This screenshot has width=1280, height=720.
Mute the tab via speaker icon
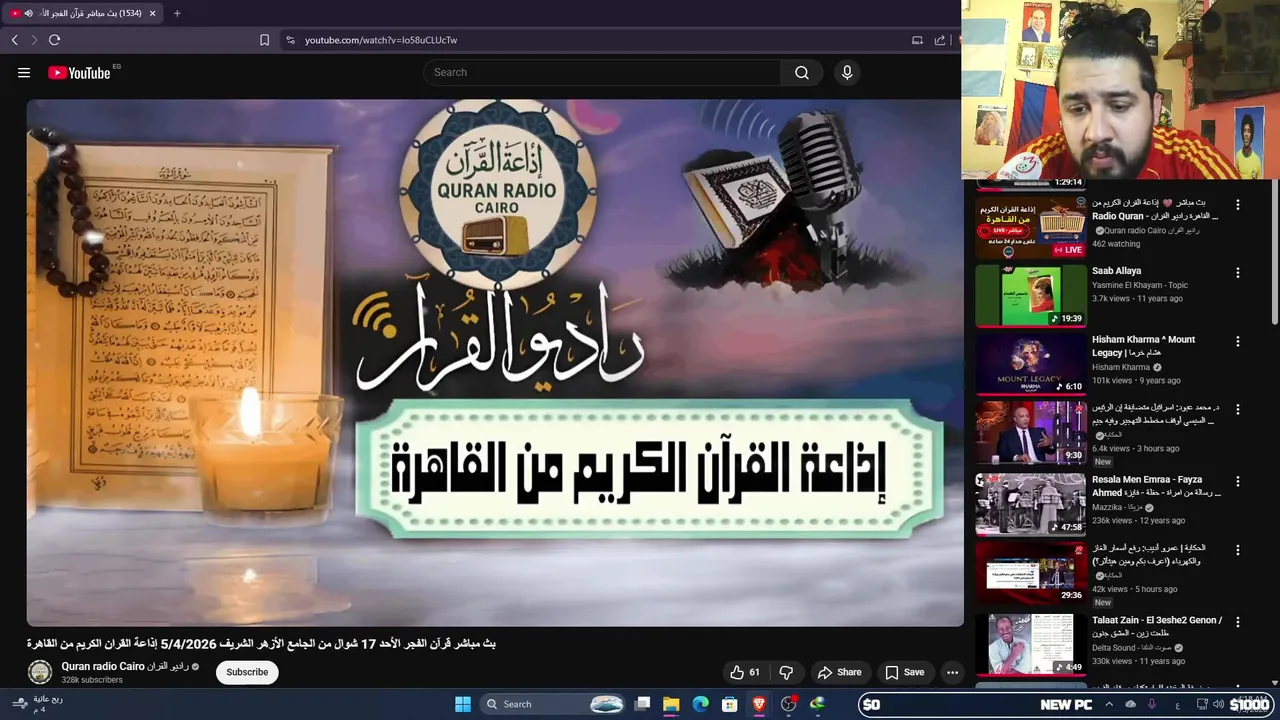(28, 13)
